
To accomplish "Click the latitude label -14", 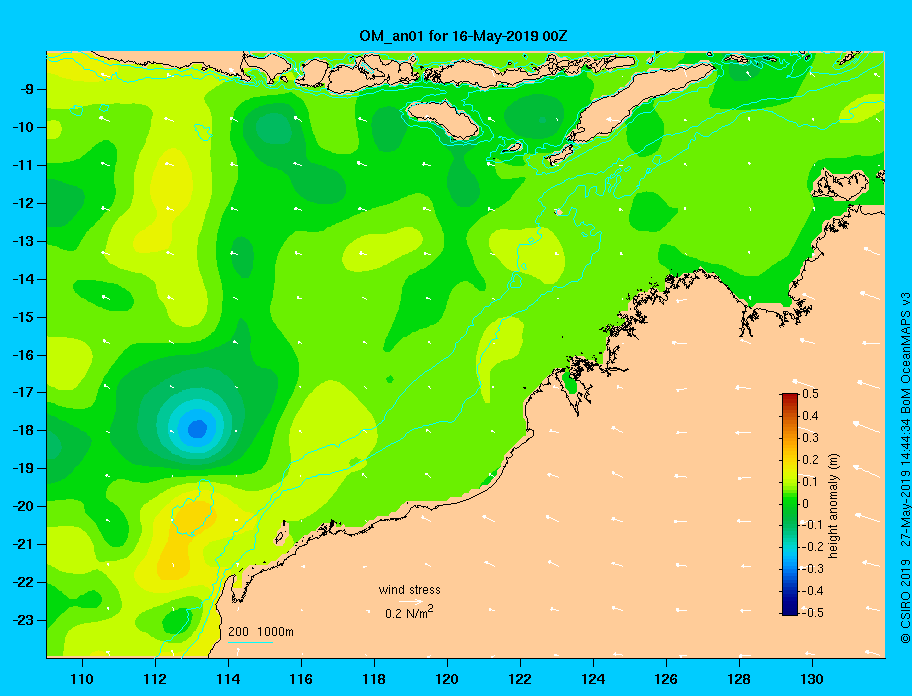I will [23, 279].
